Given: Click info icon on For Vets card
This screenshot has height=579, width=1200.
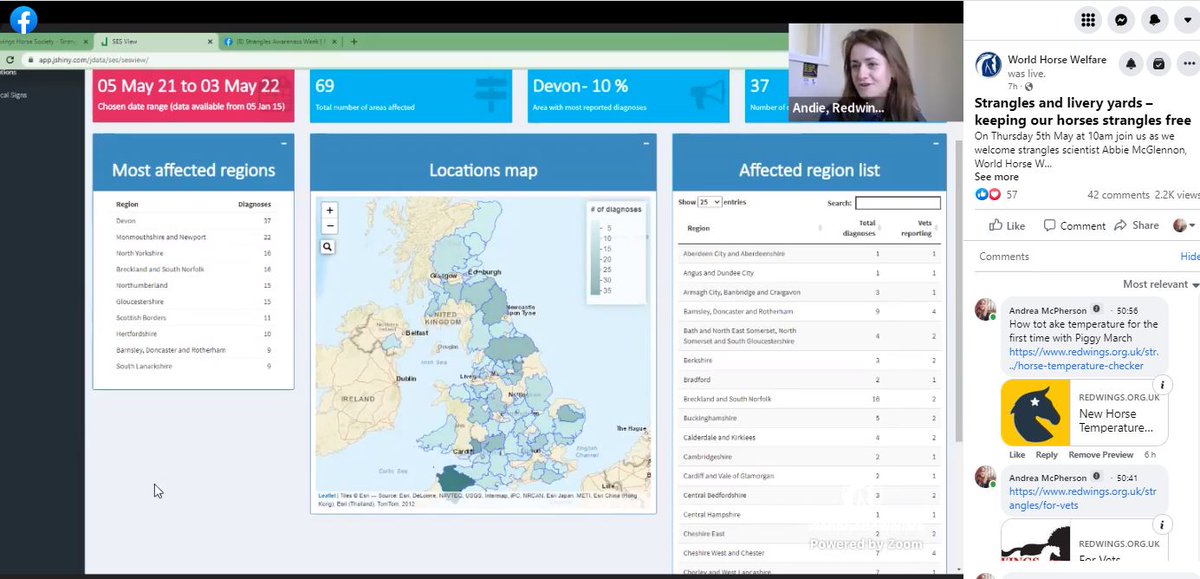Looking at the screenshot, I should tap(1162, 524).
